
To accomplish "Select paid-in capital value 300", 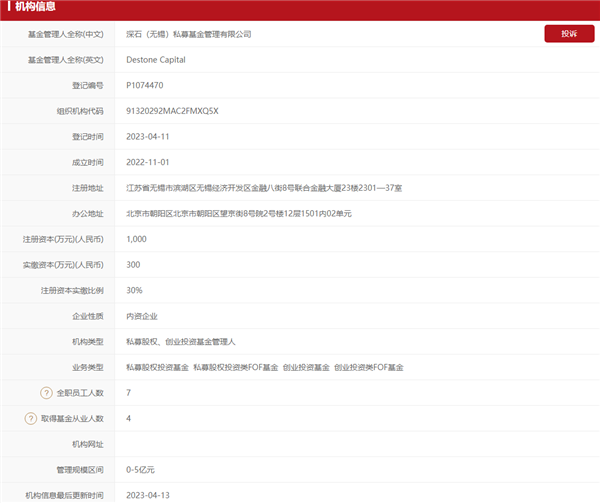I will point(133,265).
